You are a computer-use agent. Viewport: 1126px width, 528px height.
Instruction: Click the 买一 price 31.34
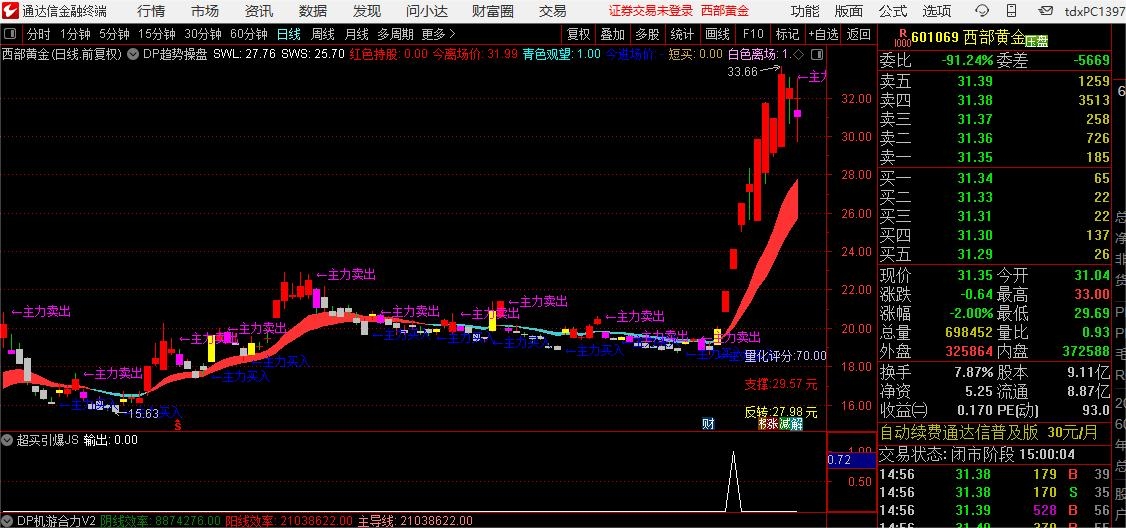point(974,178)
